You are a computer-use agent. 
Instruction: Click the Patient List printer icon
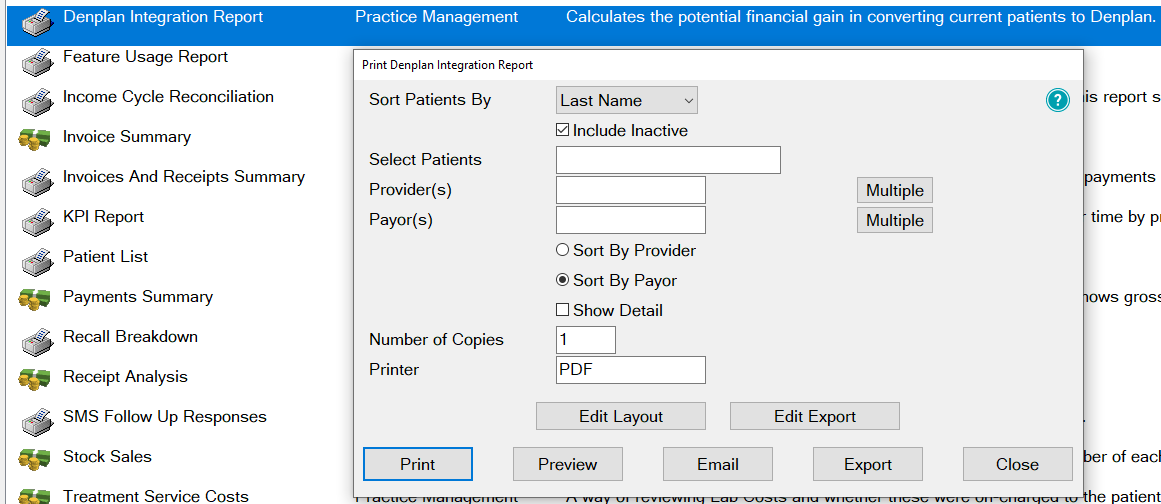click(x=37, y=259)
